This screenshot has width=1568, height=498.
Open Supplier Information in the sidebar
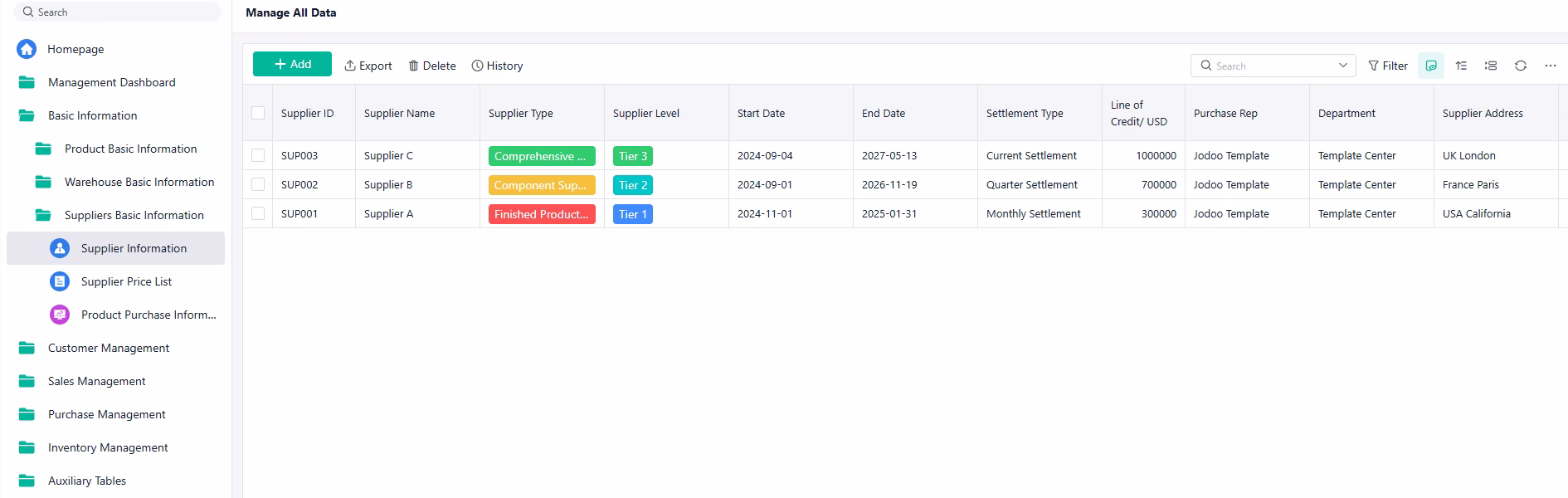click(x=134, y=248)
